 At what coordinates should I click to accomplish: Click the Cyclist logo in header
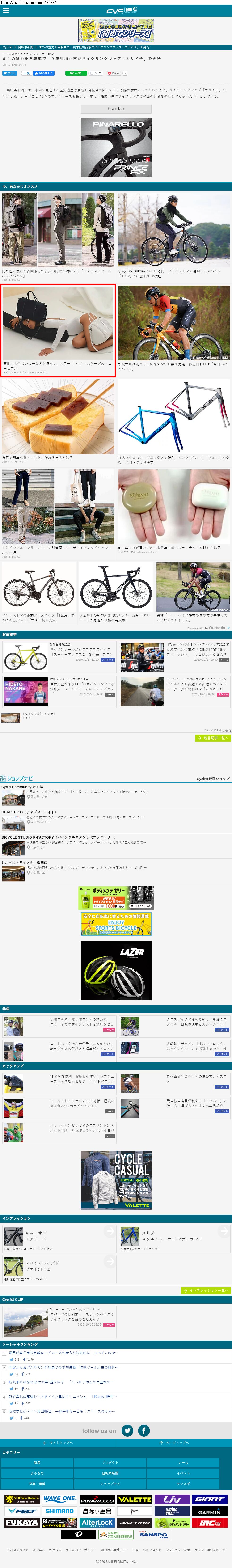[x=122, y=10]
